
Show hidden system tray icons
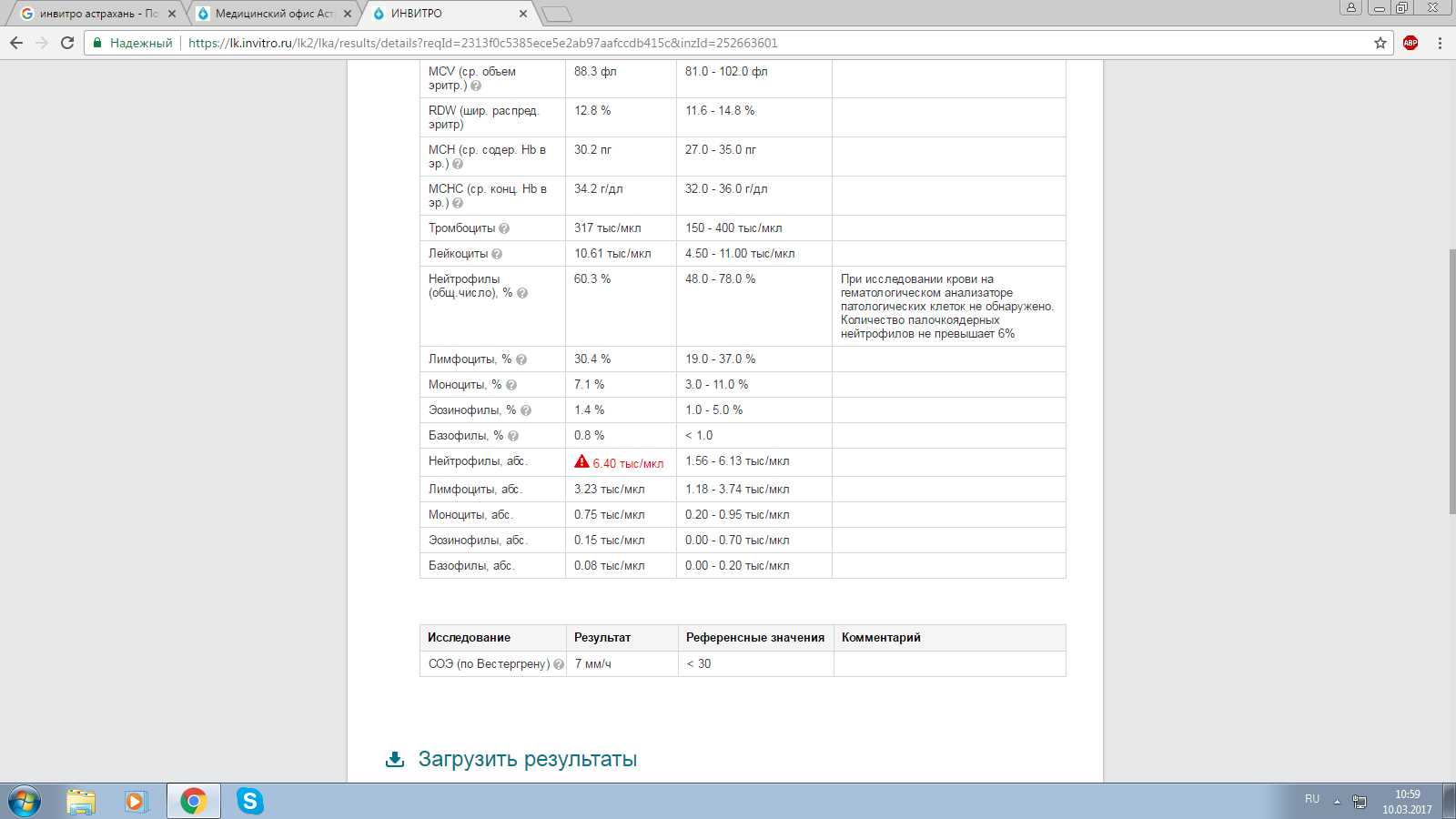(1337, 802)
